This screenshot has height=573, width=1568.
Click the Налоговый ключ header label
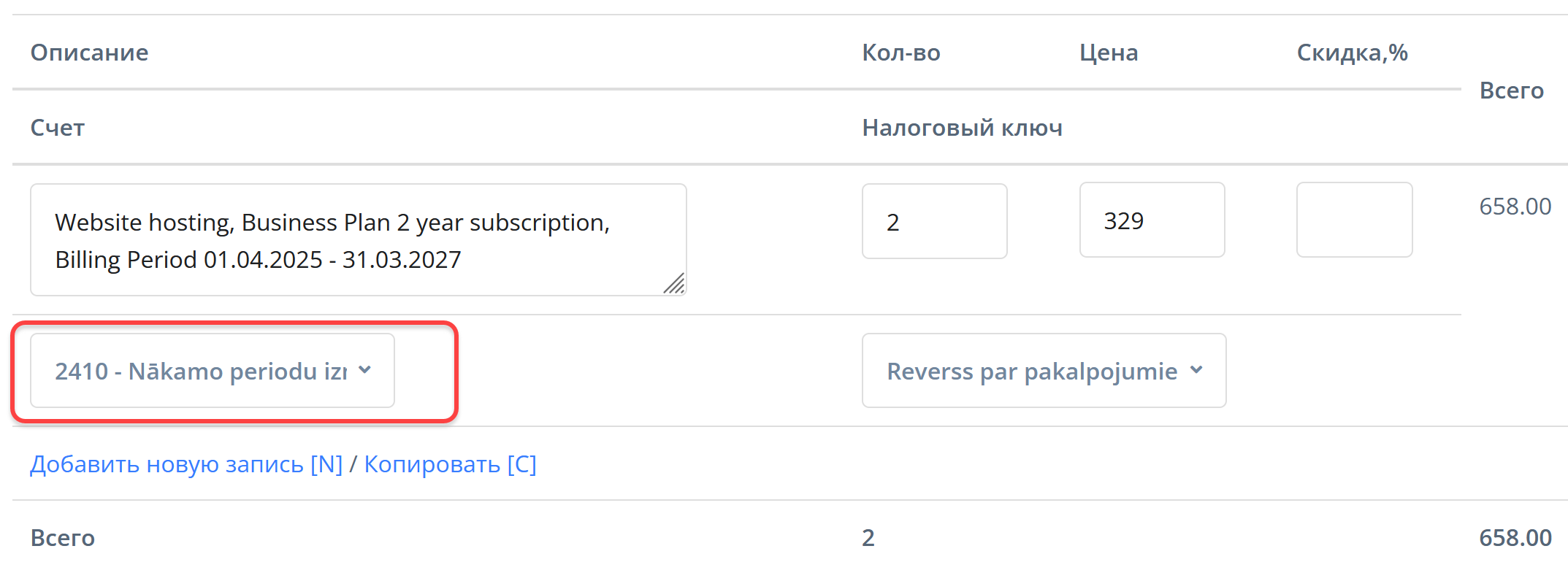(962, 128)
